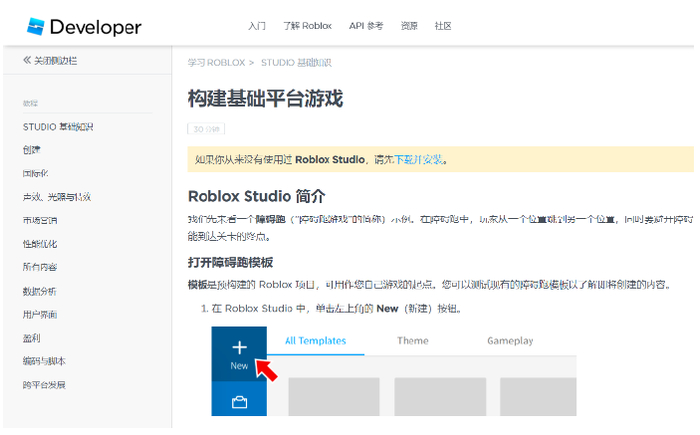Click the briefcase icon below New
700x435 pixels.
(239, 402)
